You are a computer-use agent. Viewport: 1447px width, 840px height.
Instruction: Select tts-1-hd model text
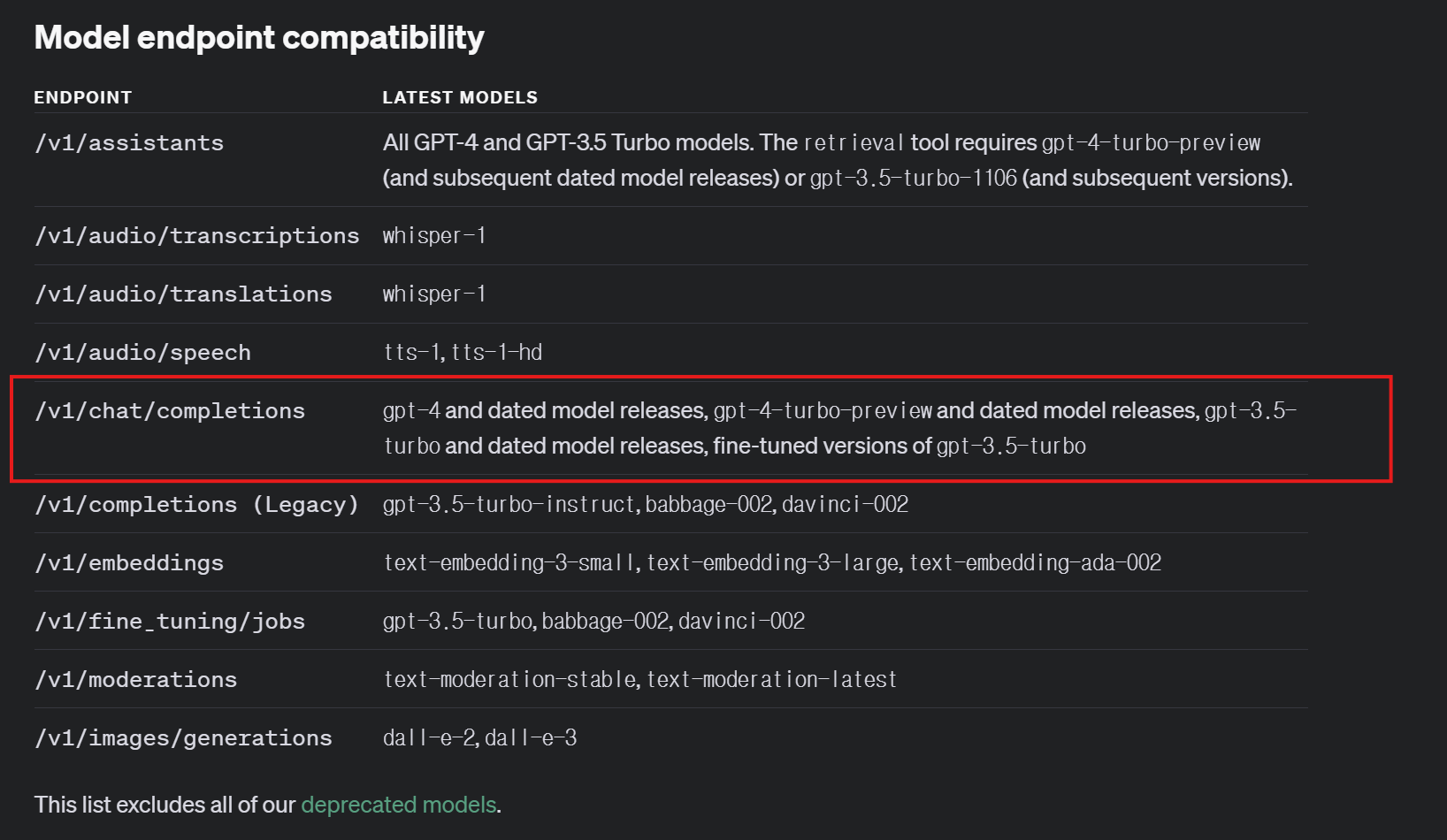click(497, 353)
